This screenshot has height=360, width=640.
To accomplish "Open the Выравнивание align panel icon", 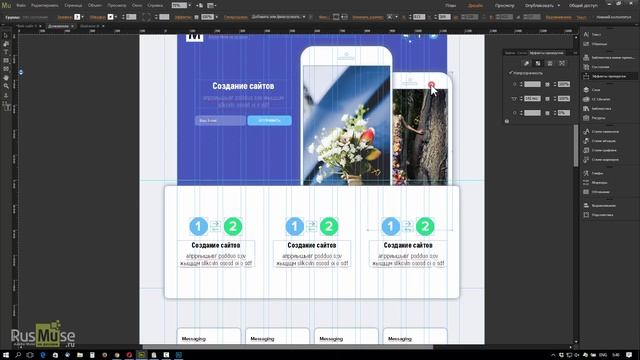I will click(x=586, y=205).
